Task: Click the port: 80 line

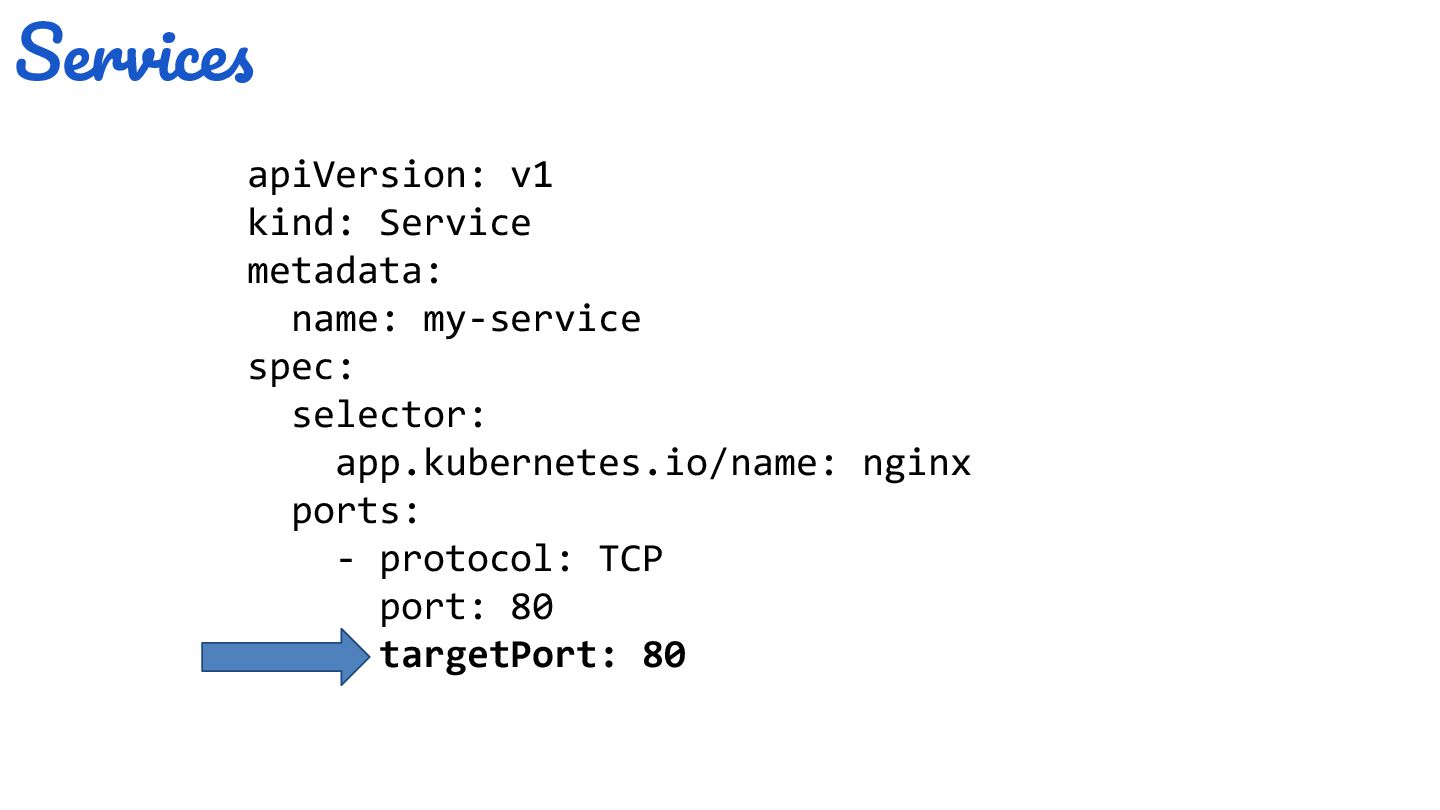Action: click(467, 607)
